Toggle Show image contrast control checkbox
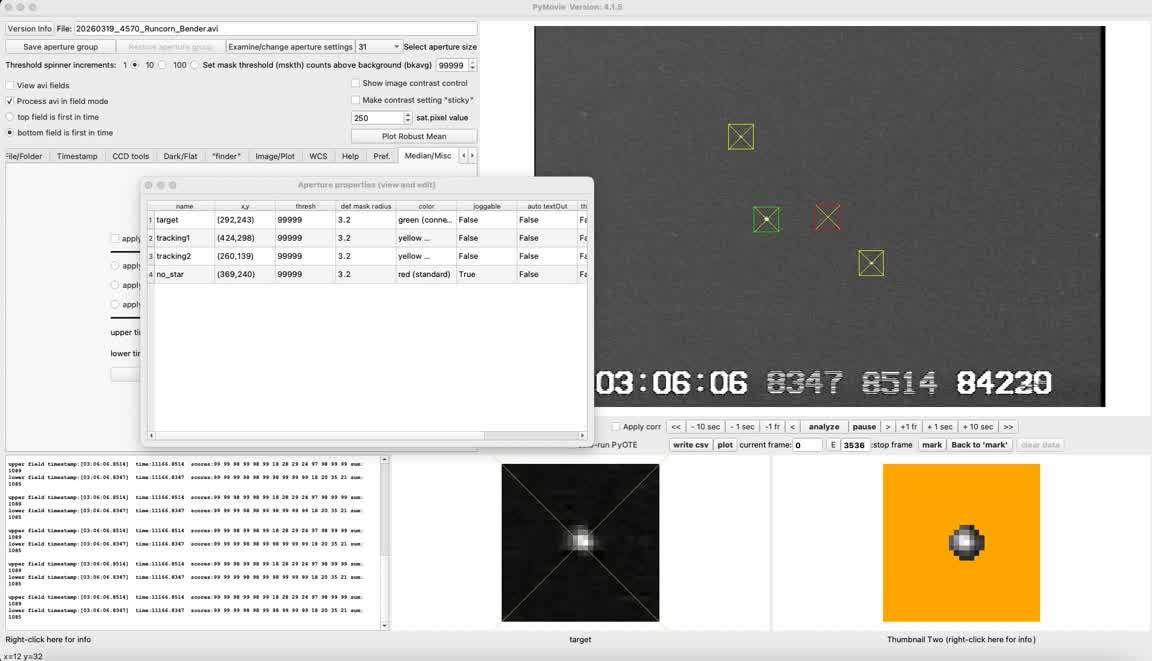Screen dimensions: 1152x661 tap(356, 84)
